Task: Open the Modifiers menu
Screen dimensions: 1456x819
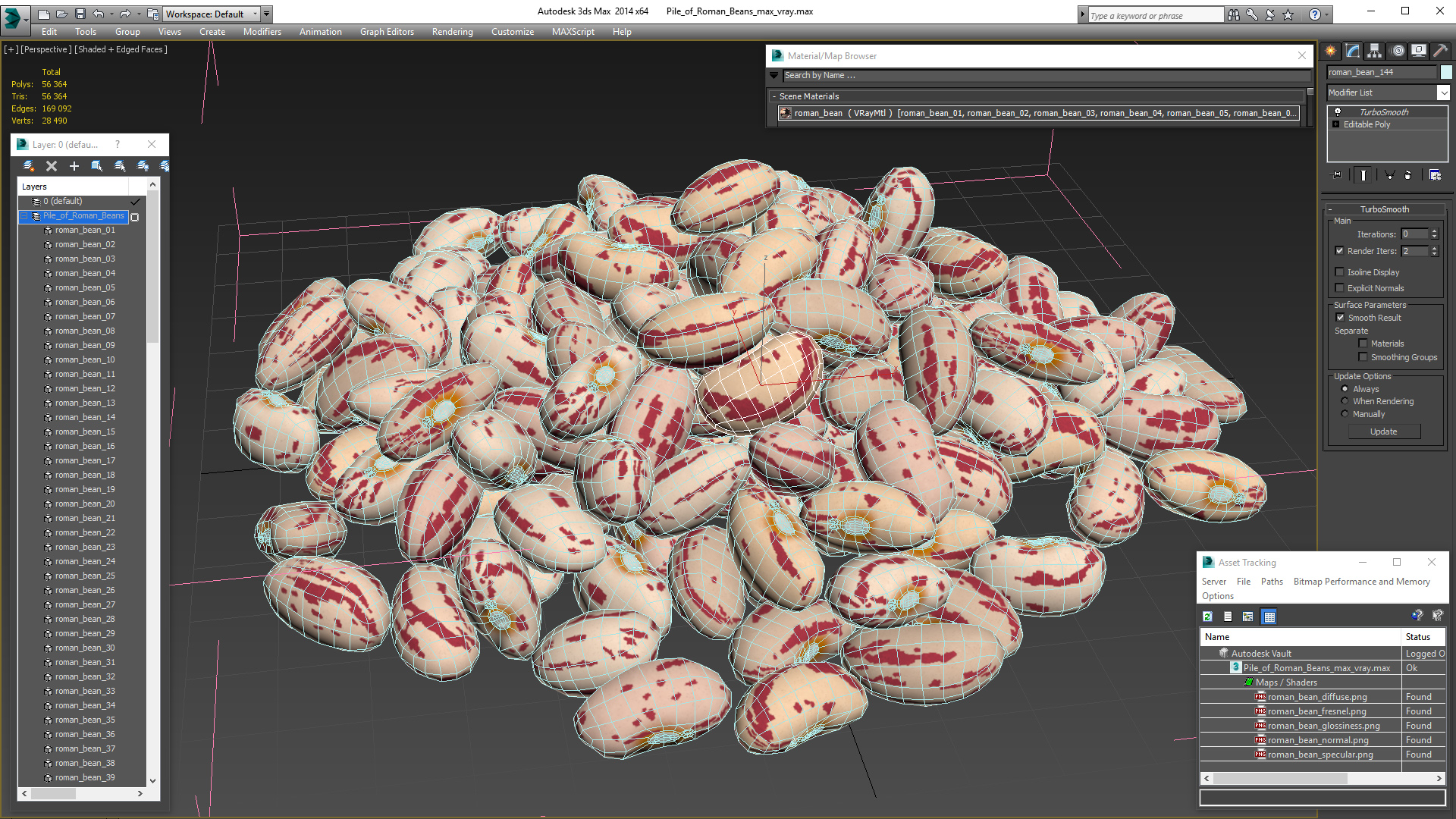Action: [262, 32]
